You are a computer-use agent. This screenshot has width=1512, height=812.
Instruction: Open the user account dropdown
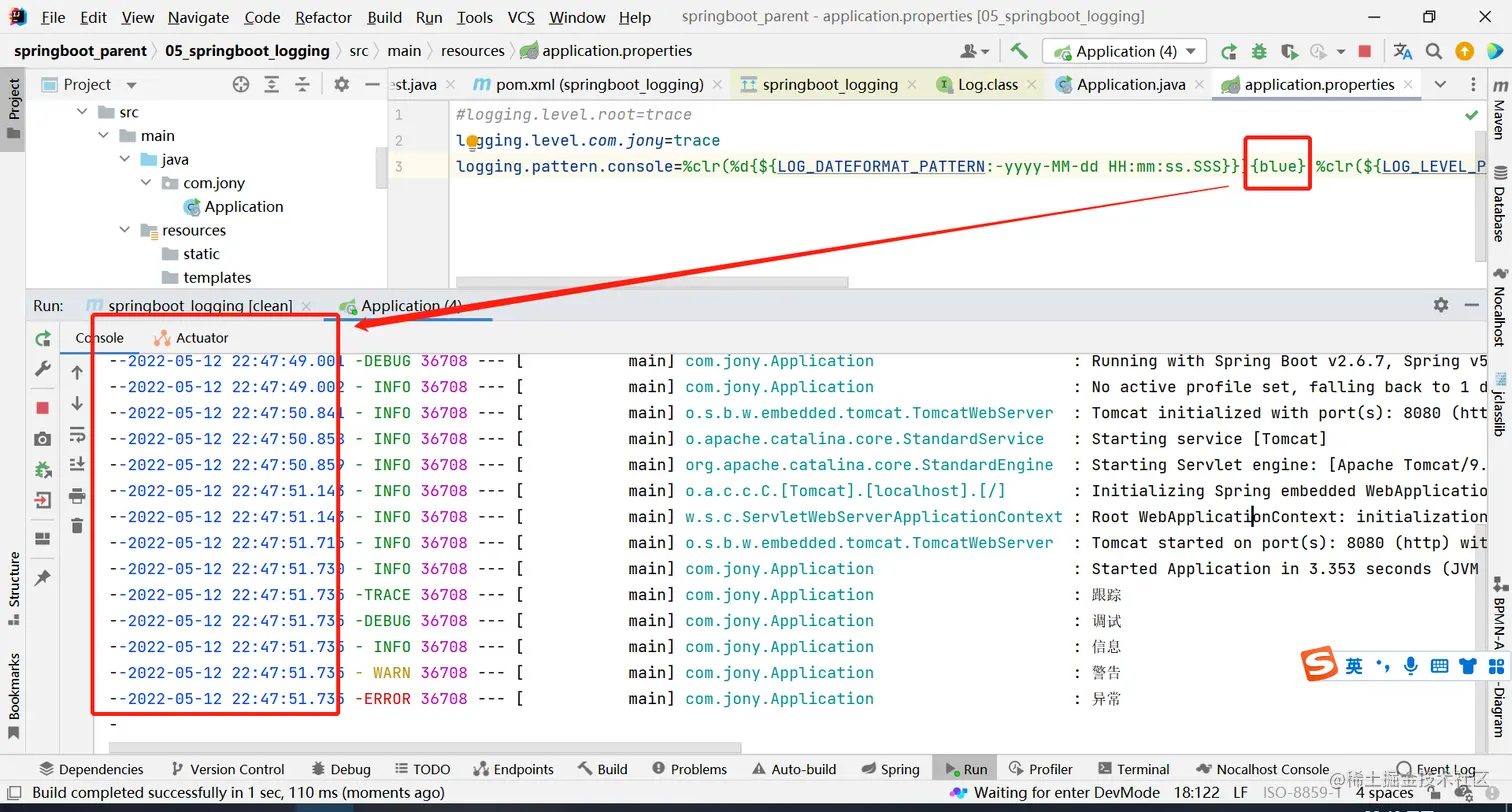tap(974, 51)
